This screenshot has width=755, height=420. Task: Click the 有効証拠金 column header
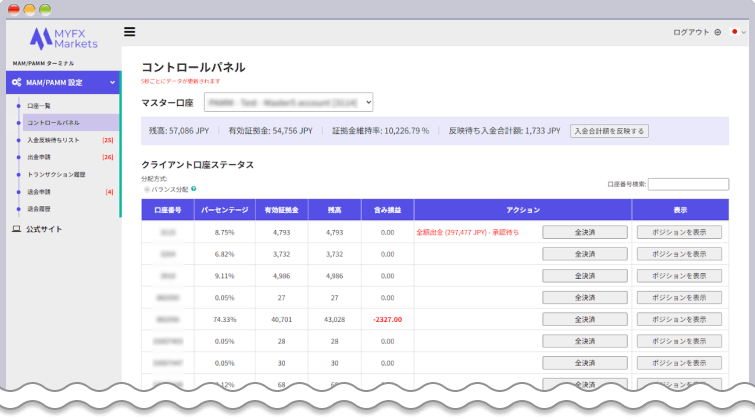click(282, 210)
